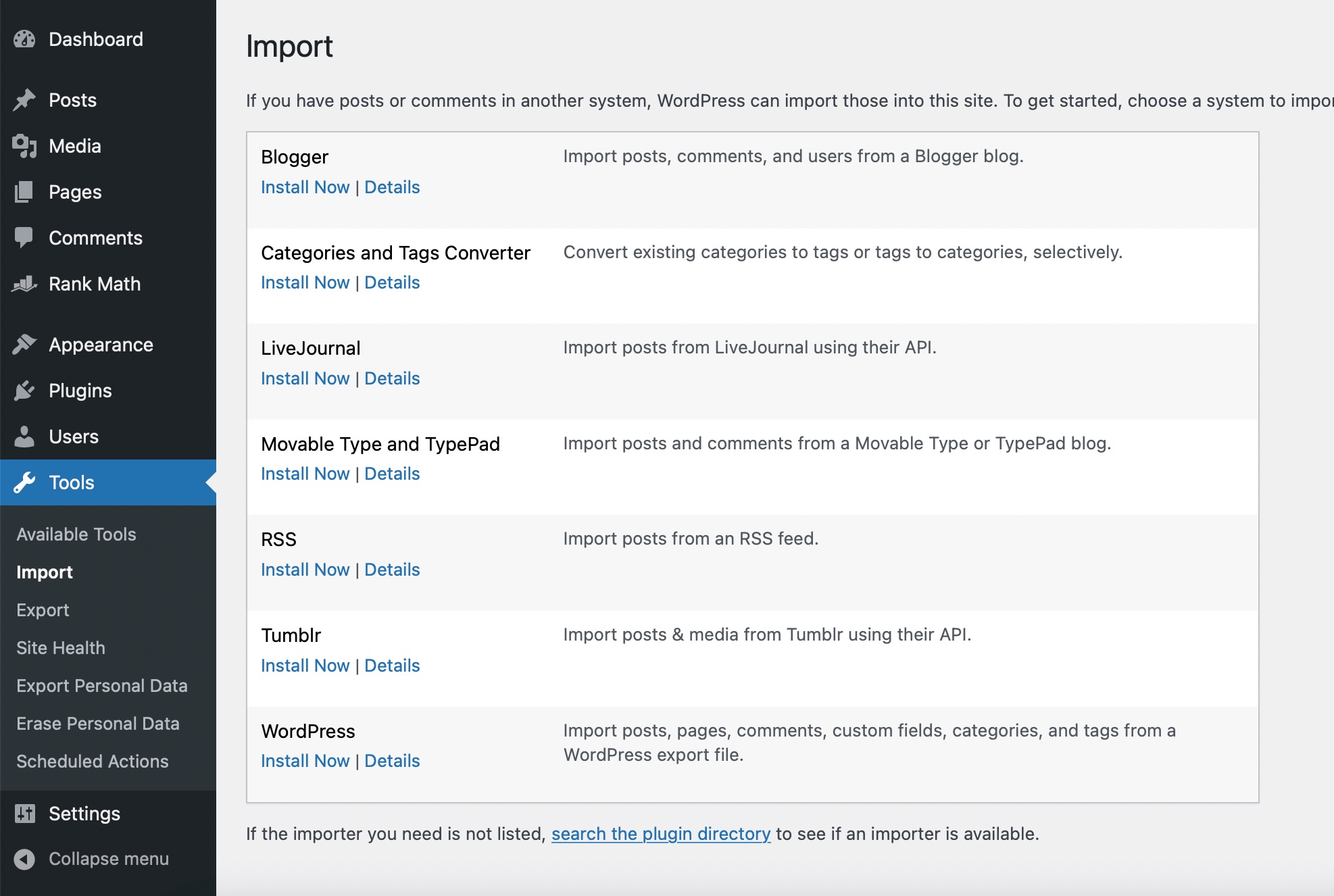Click the Plugins plug icon
Image resolution: width=1334 pixels, height=896 pixels.
point(24,391)
